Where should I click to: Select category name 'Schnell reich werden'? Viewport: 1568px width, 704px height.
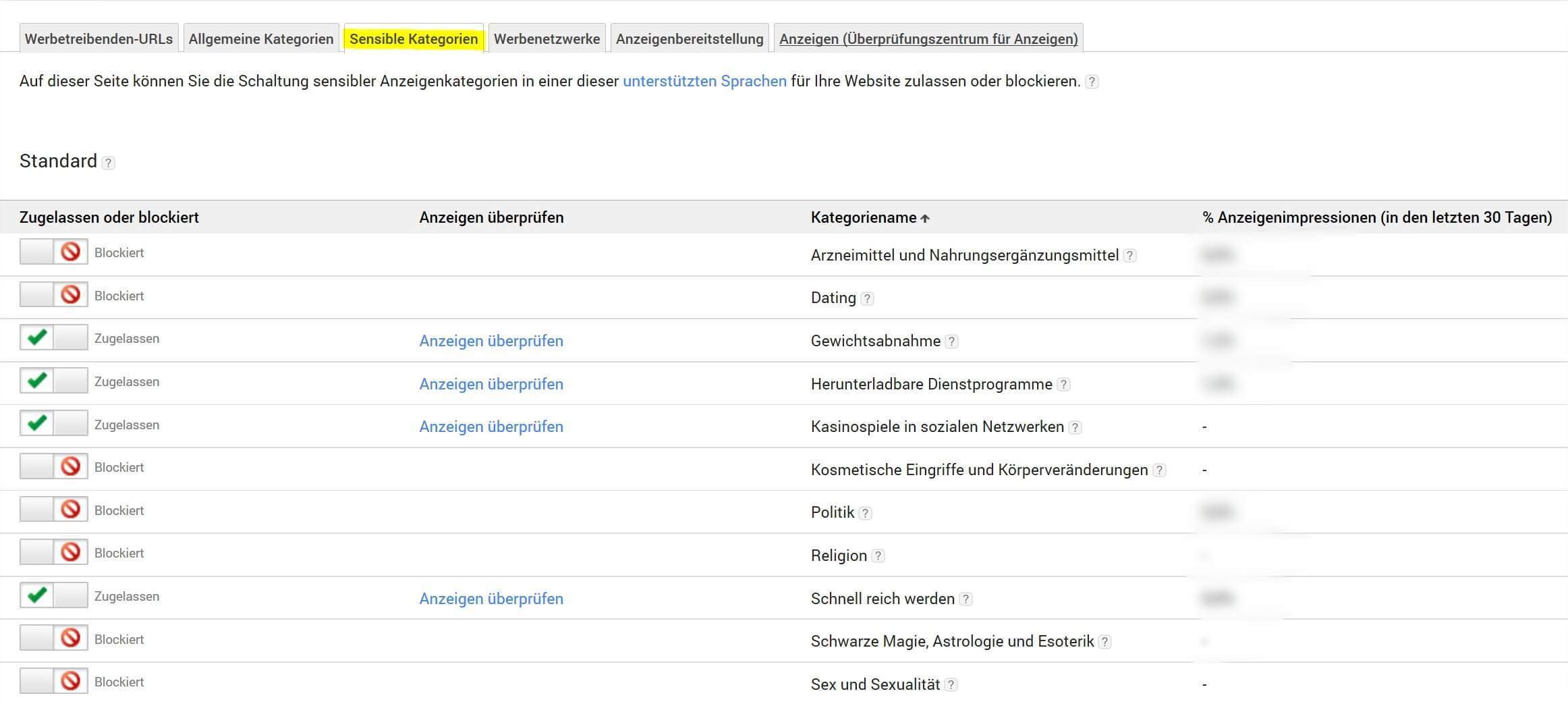pos(883,599)
